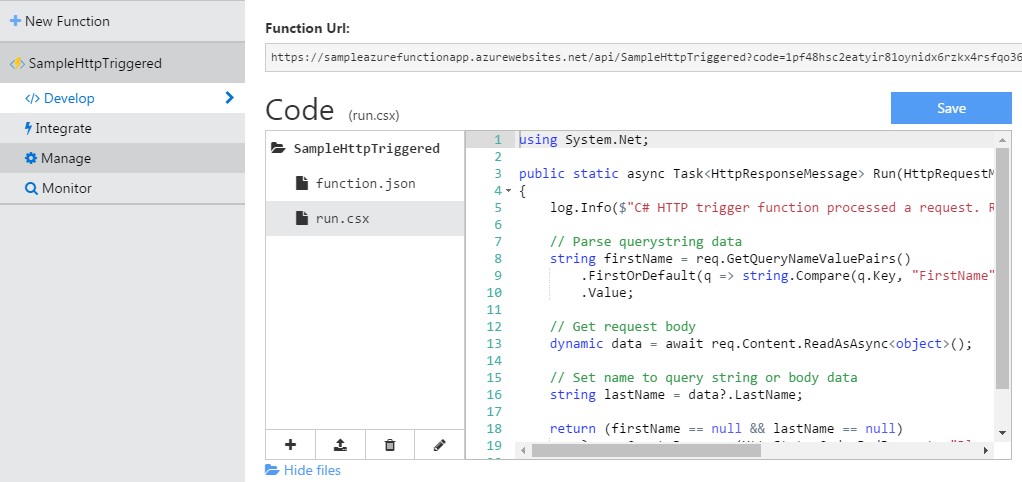Click the 'using System.Net;' code line
Screen dimensions: 1022x482
pos(584,139)
